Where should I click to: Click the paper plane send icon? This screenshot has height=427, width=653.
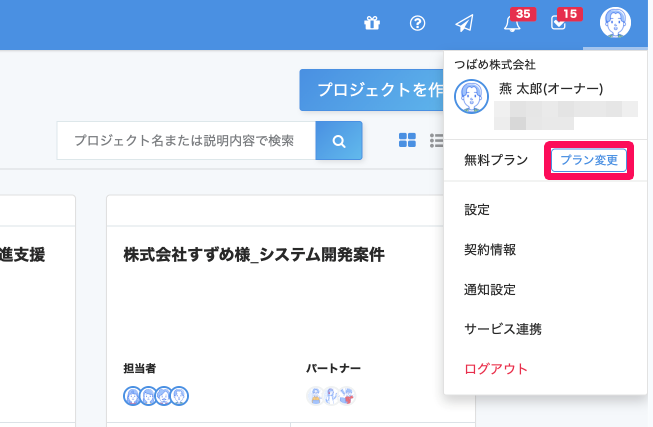(464, 23)
